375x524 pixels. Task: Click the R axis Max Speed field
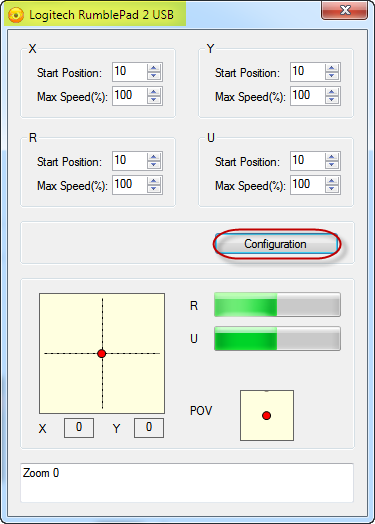tap(137, 185)
